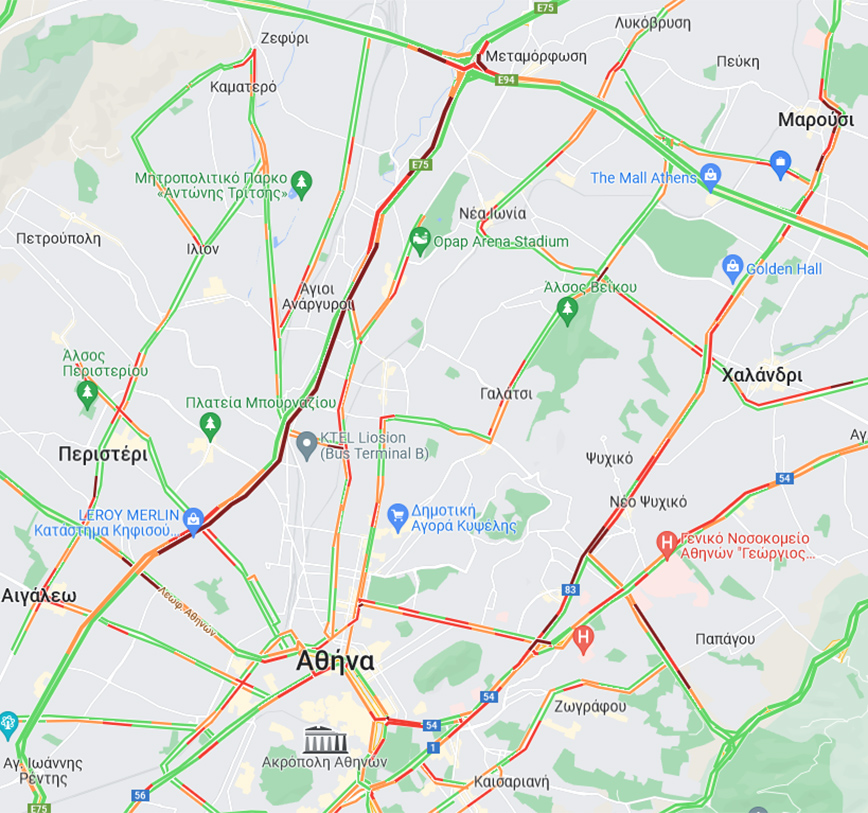Click the Αθήνα city label
Image resolution: width=868 pixels, height=813 pixels.
click(335, 661)
